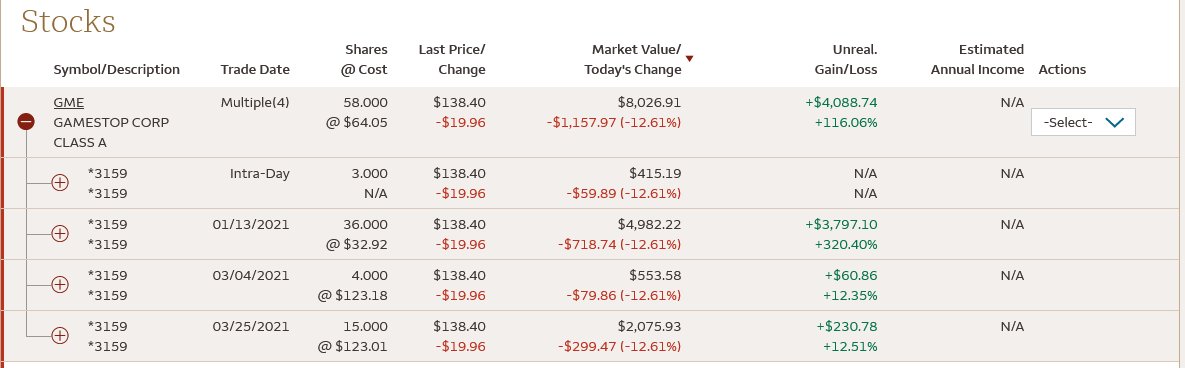
Task: Sort by Symbol/Description column header
Action: (116, 70)
